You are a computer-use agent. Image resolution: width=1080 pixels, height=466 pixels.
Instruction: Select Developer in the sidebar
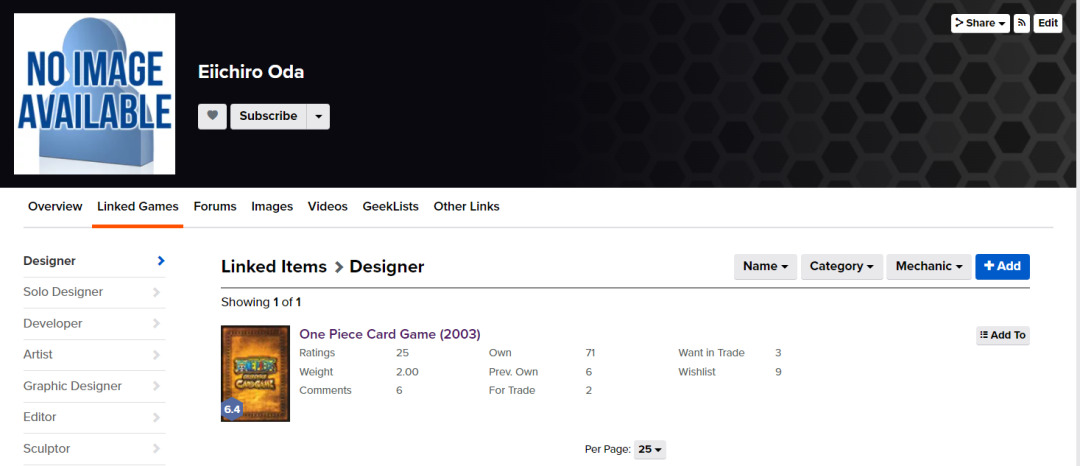(94, 324)
